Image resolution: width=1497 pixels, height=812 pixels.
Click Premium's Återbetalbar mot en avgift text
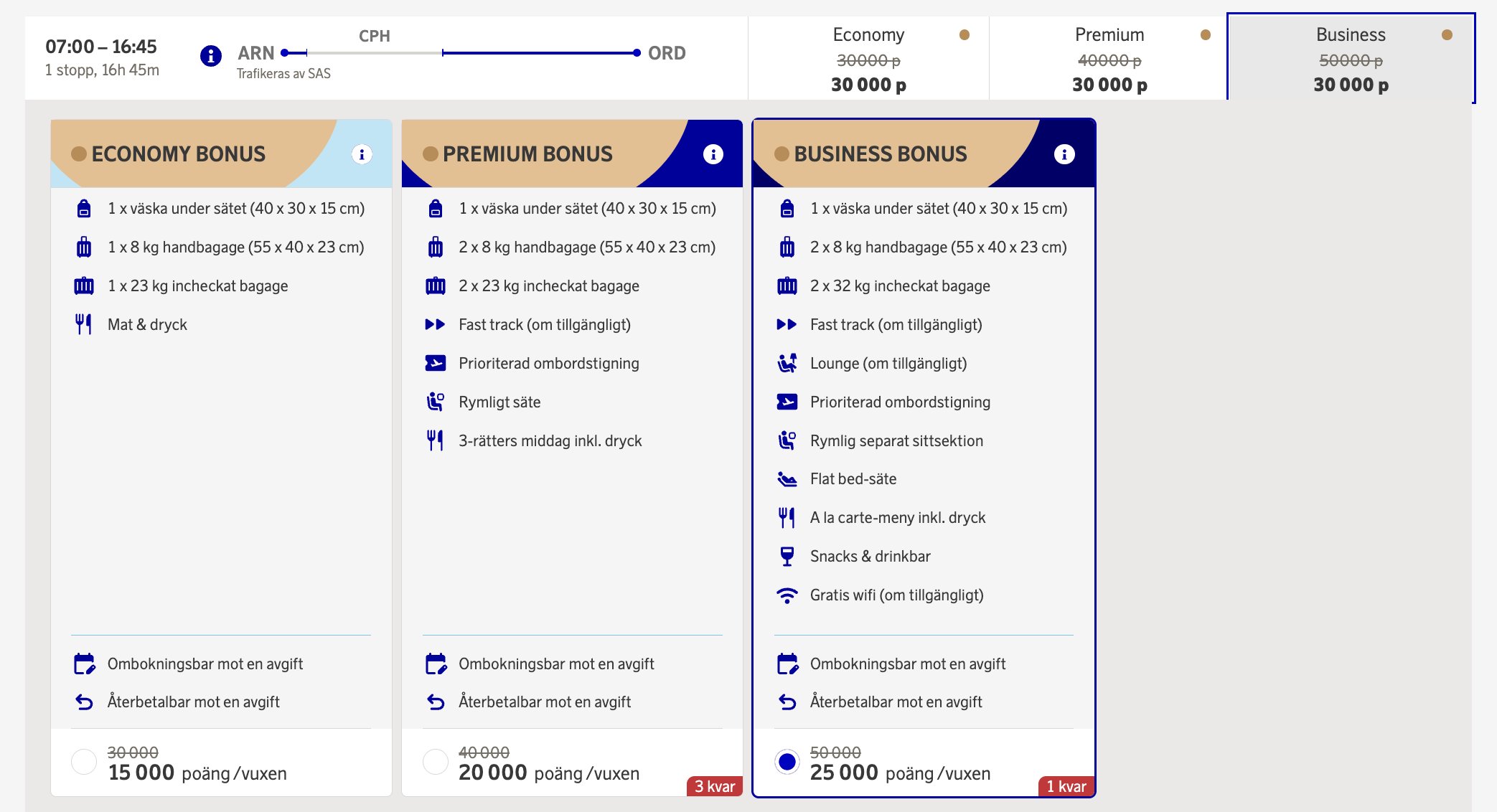545,702
